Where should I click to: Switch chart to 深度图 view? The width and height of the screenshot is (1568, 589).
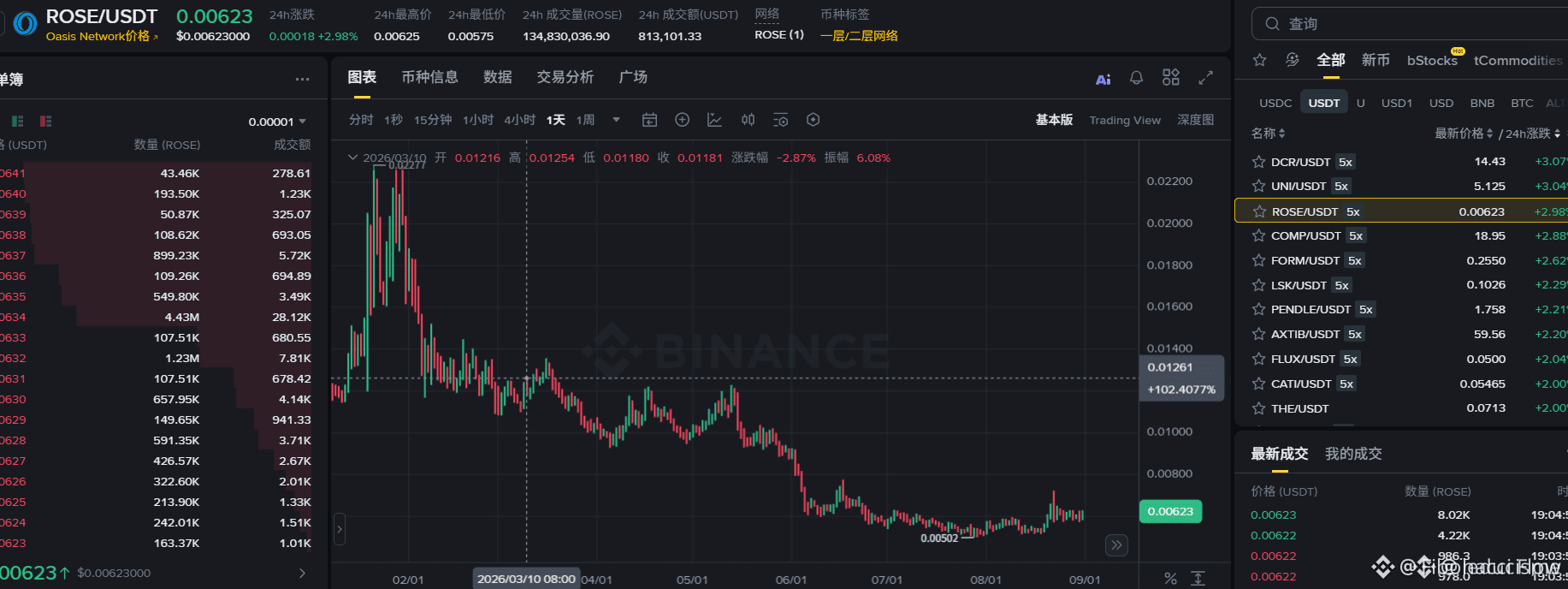coord(1195,120)
